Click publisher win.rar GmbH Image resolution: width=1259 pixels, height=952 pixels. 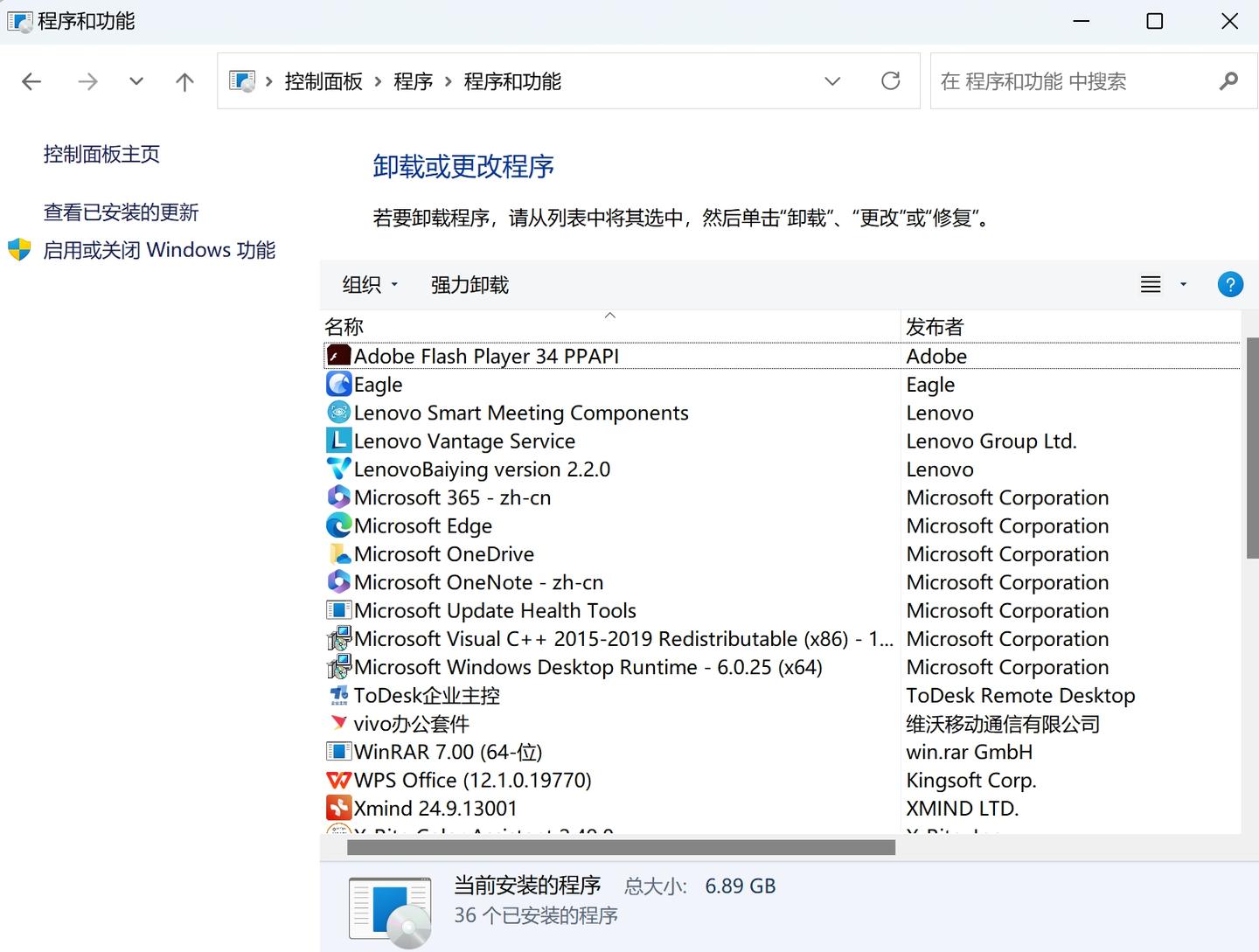click(970, 752)
